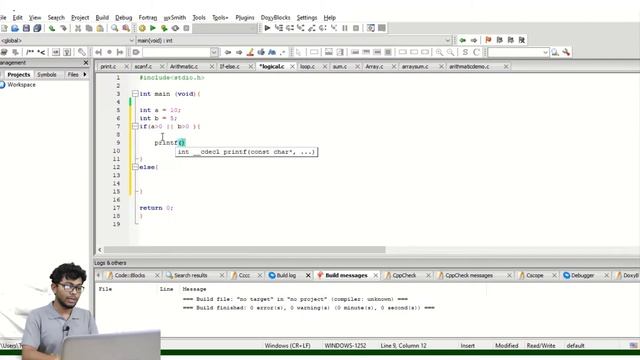Click the Abort build icon
The width and height of the screenshot is (640, 360).
186,28
